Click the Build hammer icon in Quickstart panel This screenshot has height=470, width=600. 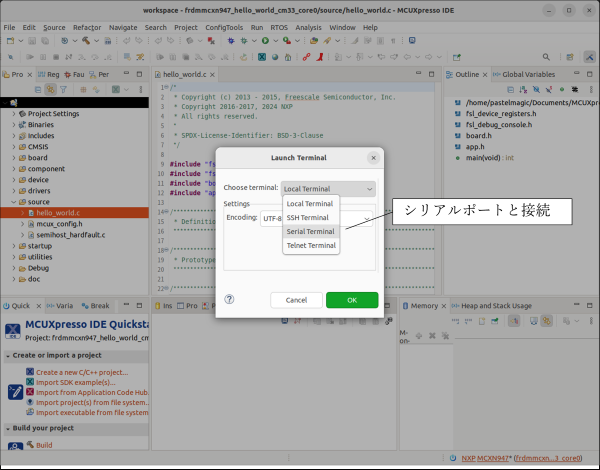coord(29,445)
